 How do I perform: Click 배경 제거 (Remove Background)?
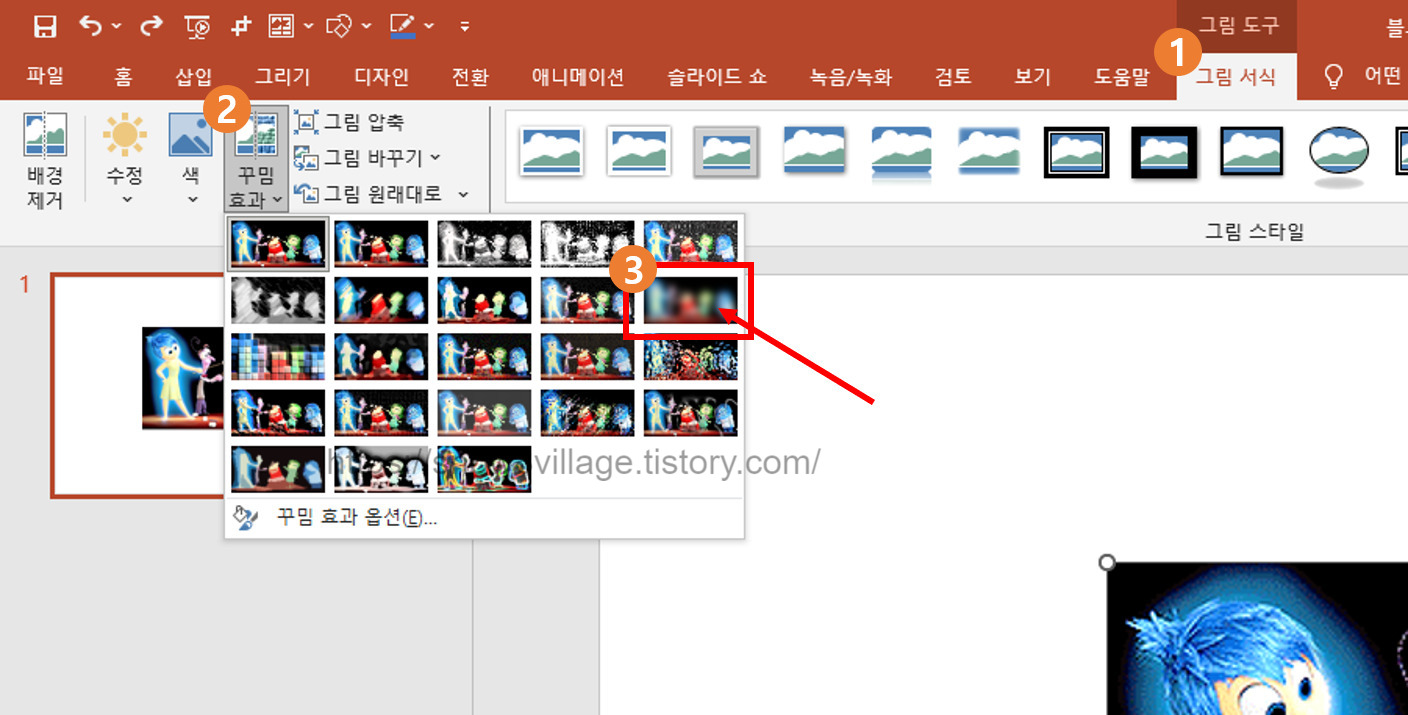(45, 160)
